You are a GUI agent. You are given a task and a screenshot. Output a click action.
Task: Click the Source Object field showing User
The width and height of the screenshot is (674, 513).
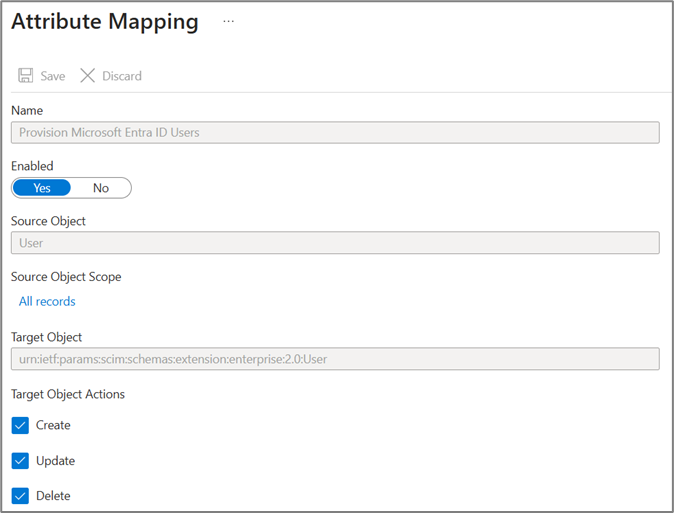click(335, 243)
